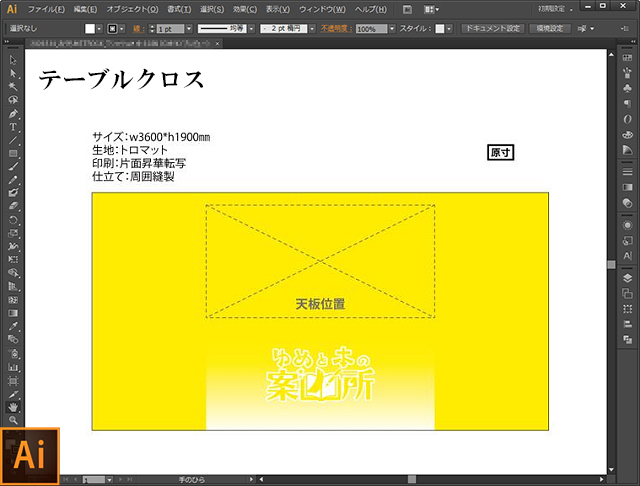Select the Line Segment tool
640x486 pixels.
coord(13,140)
